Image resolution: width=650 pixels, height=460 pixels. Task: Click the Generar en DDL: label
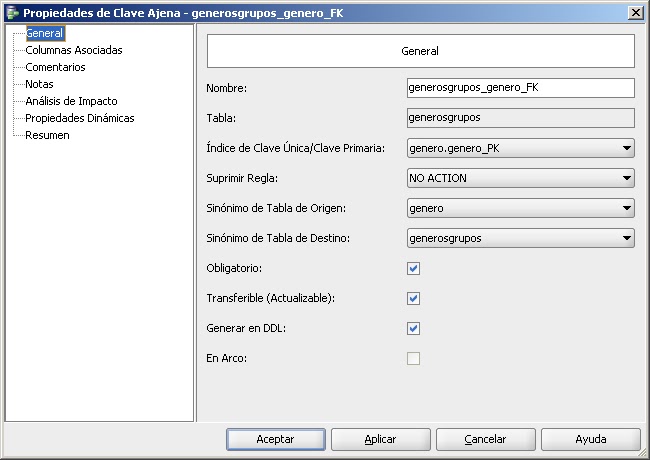tap(246, 328)
